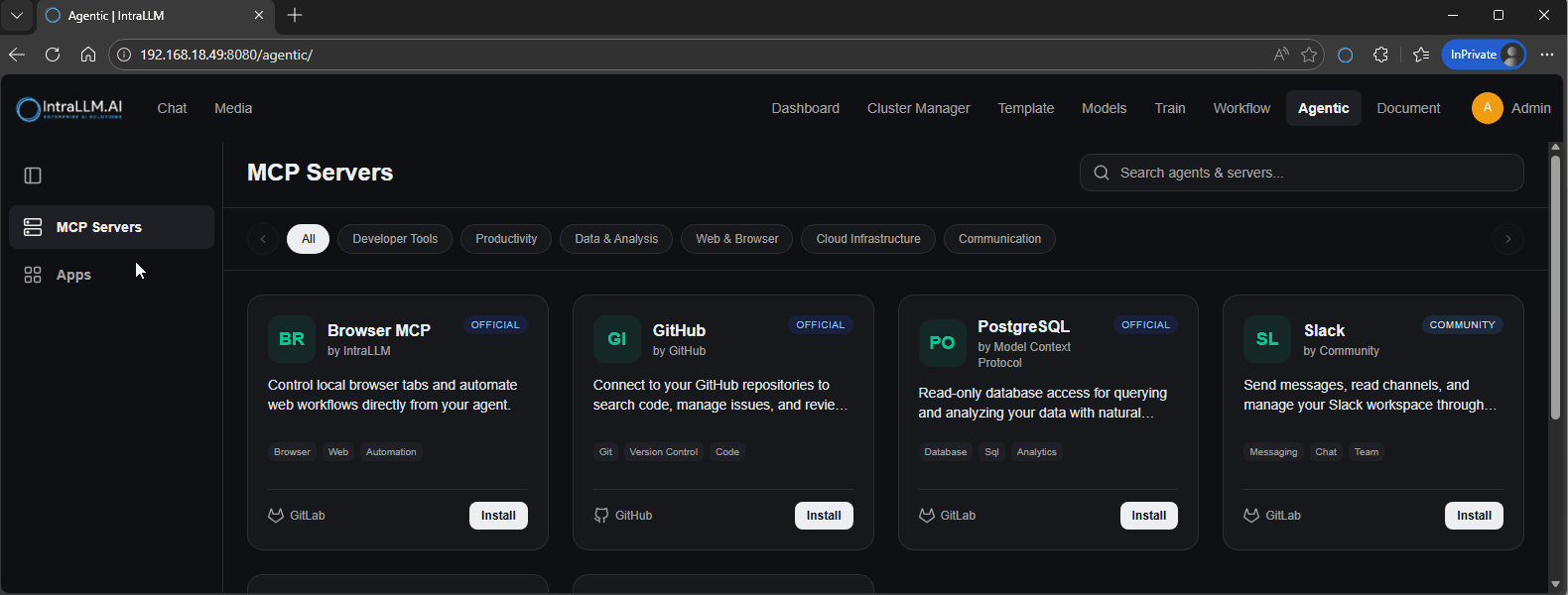Screen dimensions: 1568x595
Task: Filter by Web & Browser category
Action: tap(737, 239)
